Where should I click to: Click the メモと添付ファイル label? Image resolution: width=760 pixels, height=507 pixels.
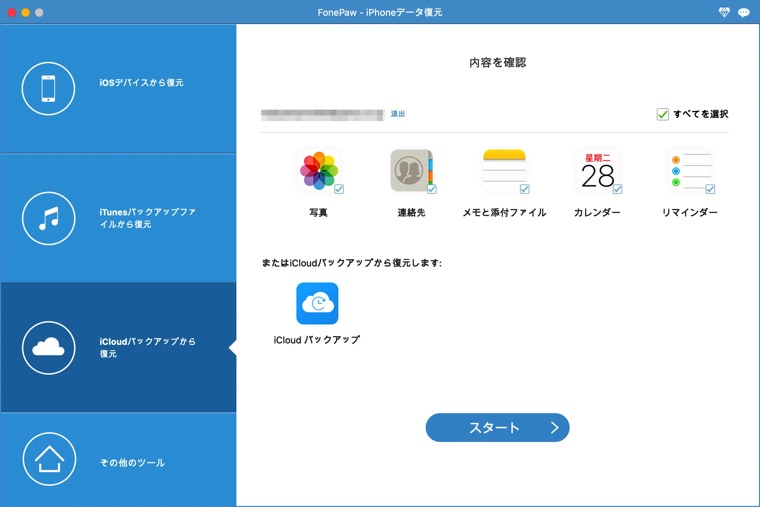pyautogui.click(x=504, y=212)
